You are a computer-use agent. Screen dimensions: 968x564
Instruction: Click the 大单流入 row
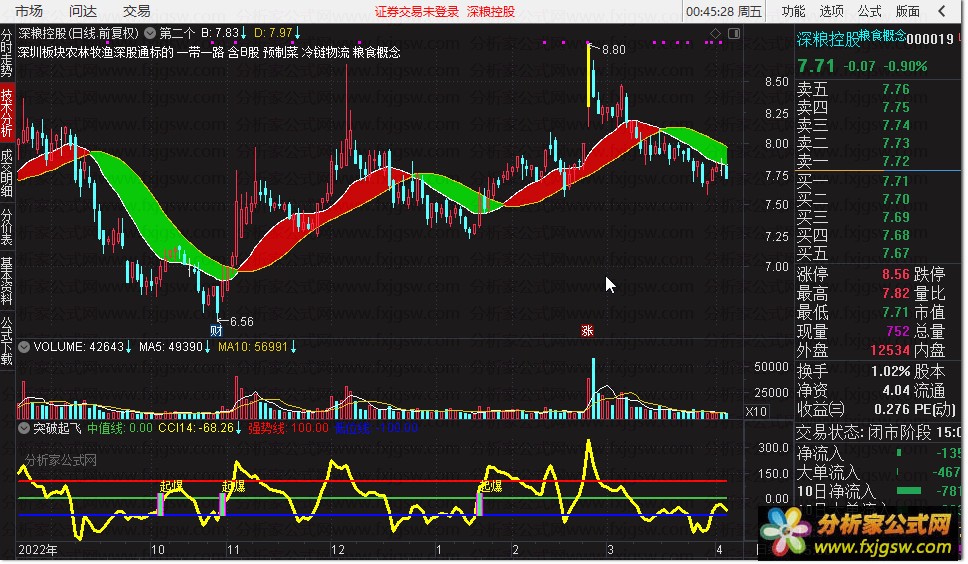878,473
